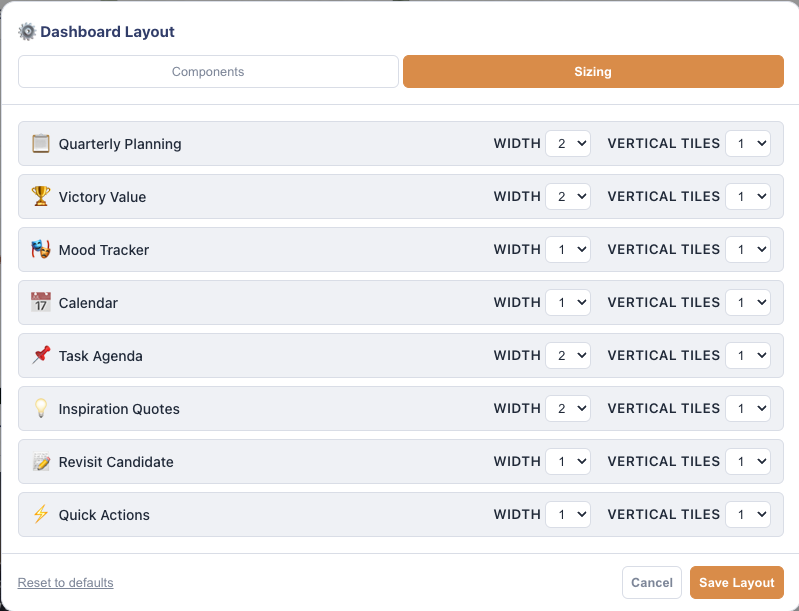
Task: Click the Reset to defaults link
Action: tap(66, 582)
